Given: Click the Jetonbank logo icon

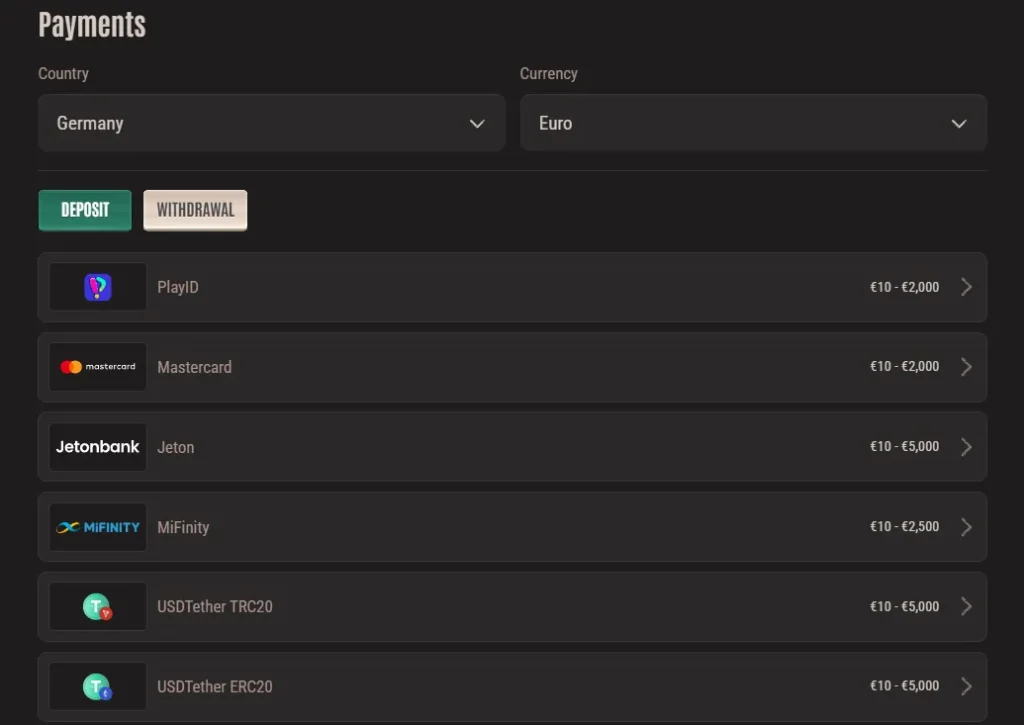Looking at the screenshot, I should 97,447.
